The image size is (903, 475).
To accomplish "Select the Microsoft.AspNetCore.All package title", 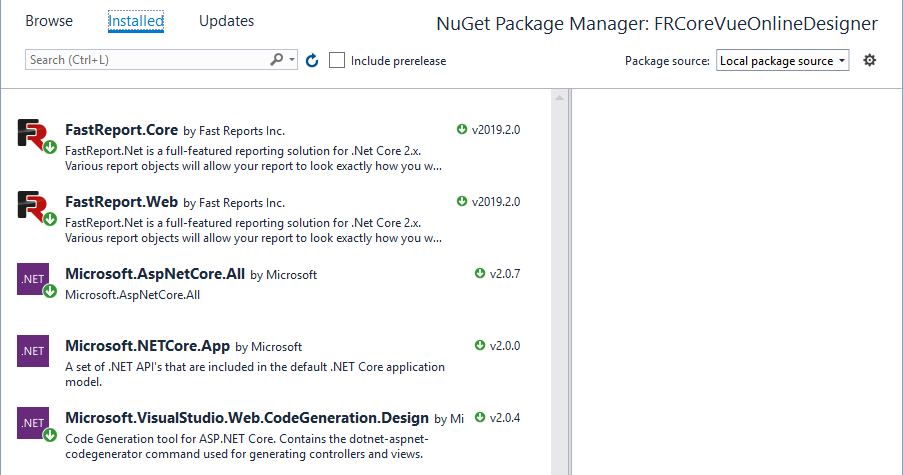I will (x=155, y=274).
